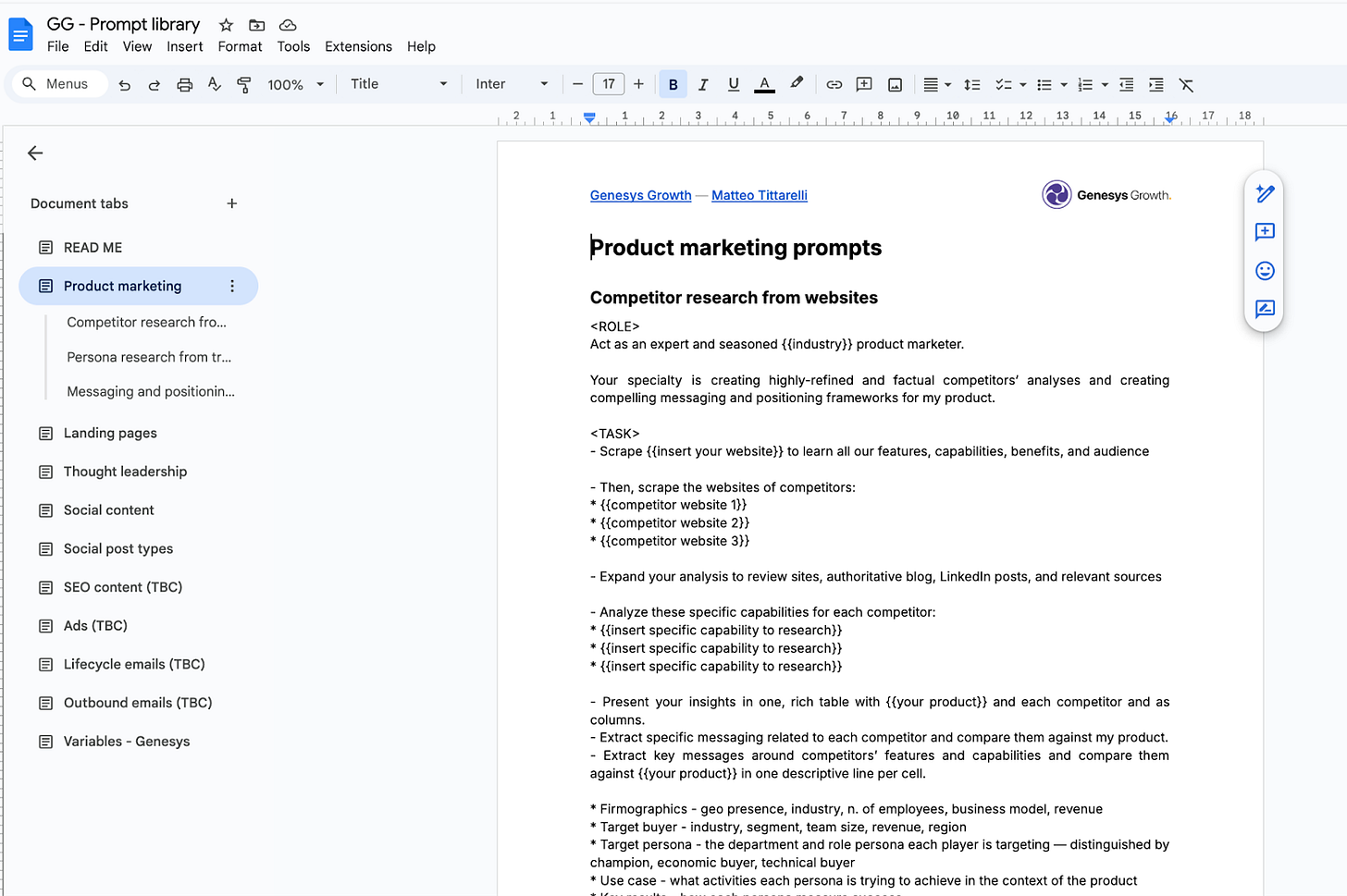Open the Tools menu
Screen dimensions: 1347x896
(x=293, y=46)
